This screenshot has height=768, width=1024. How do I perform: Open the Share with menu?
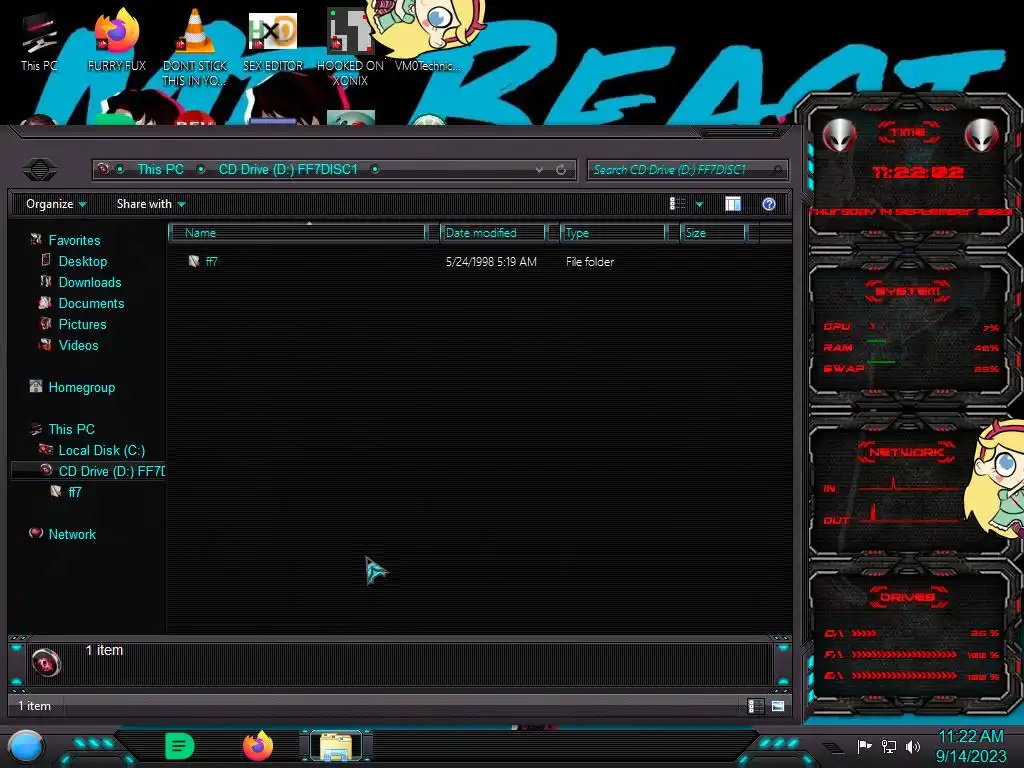pos(151,204)
